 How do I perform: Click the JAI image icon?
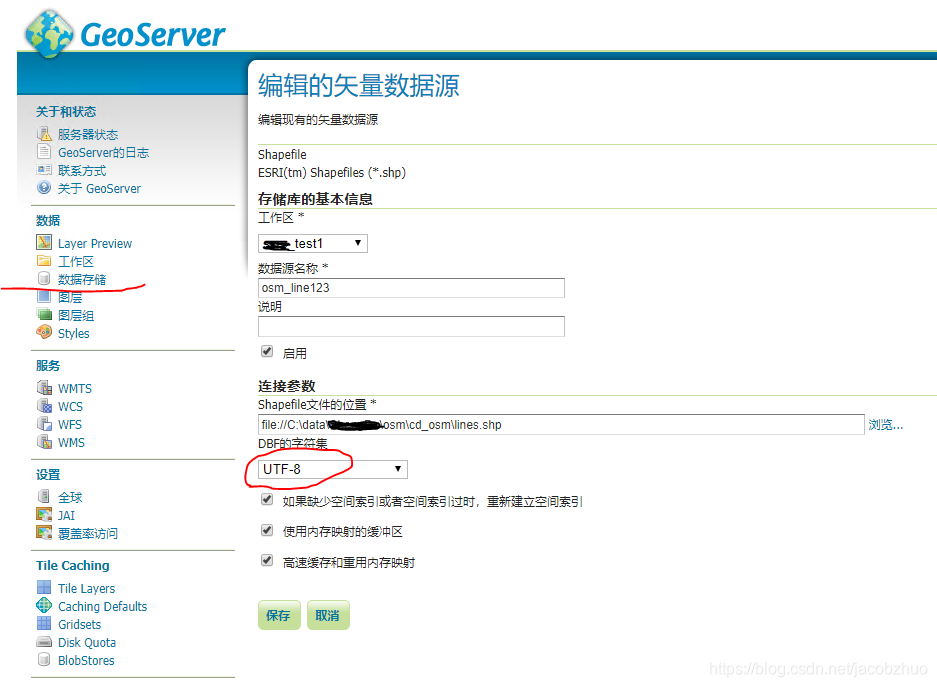(44, 515)
